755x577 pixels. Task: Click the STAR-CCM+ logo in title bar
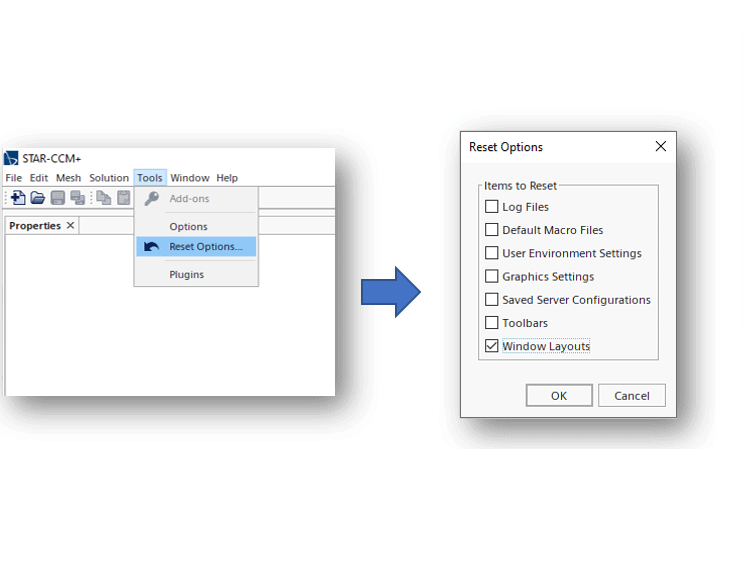pyautogui.click(x=12, y=158)
